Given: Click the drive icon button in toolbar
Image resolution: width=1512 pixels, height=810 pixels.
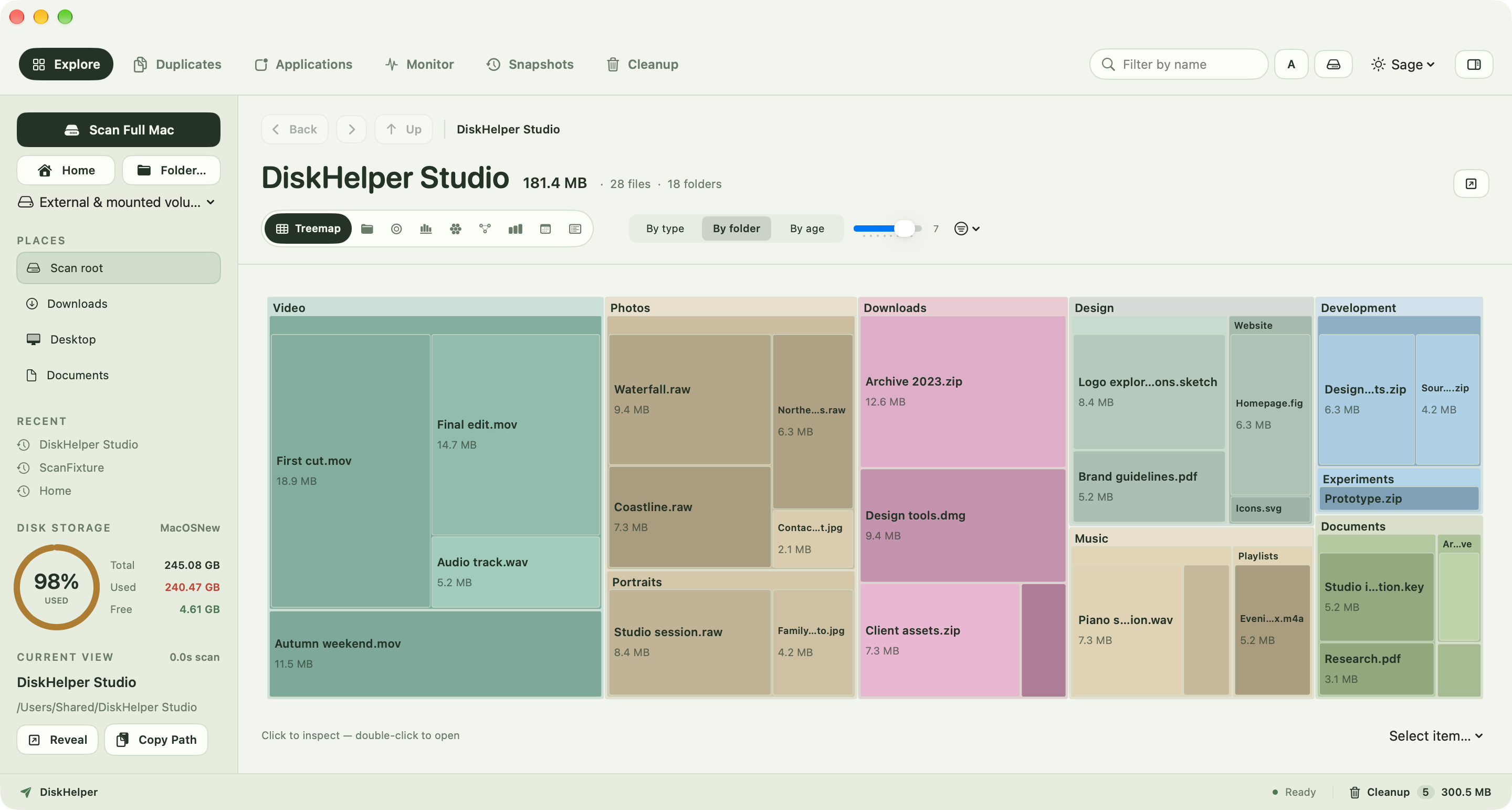Looking at the screenshot, I should pos(1333,64).
